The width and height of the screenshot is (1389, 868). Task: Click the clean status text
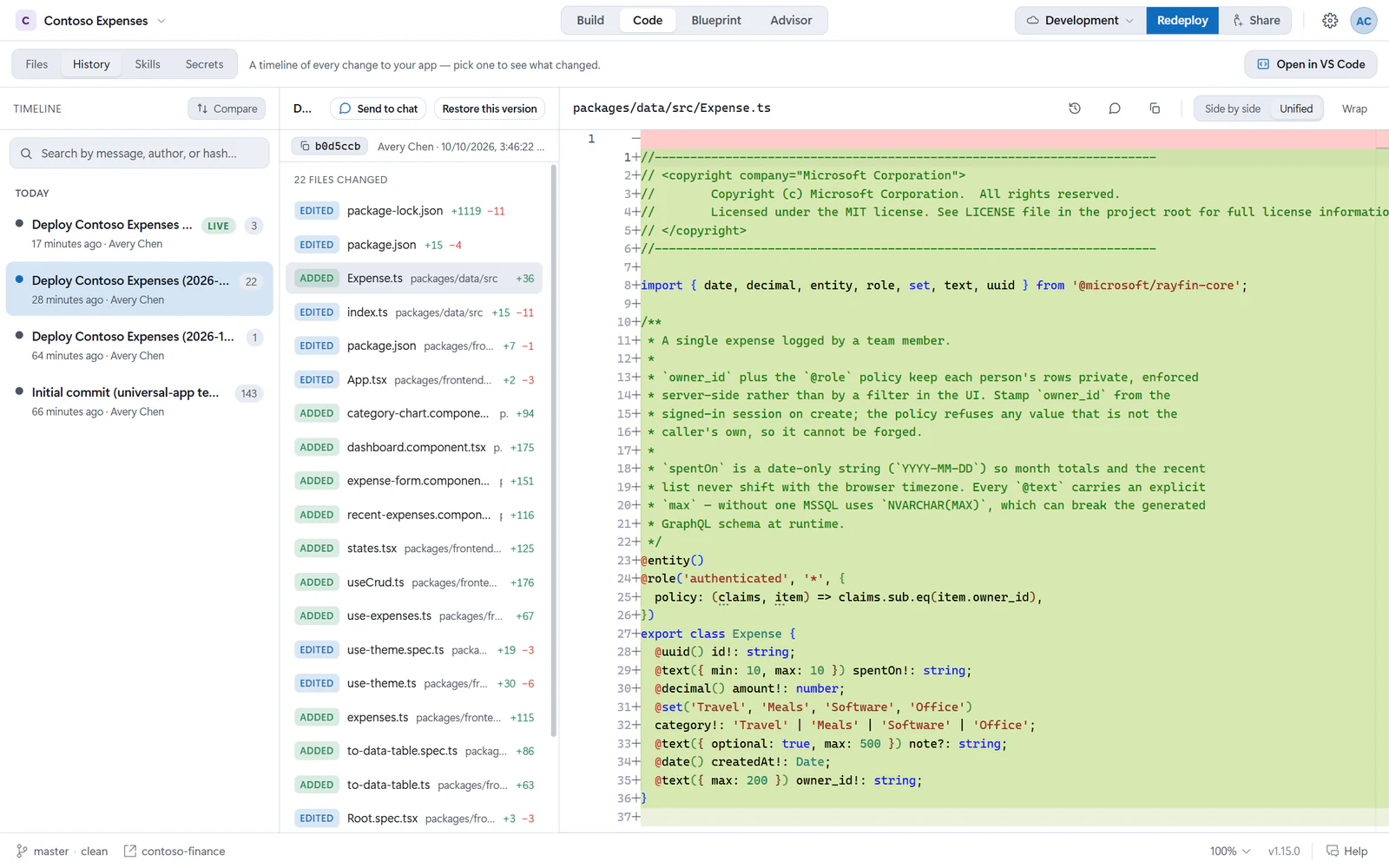pos(95,852)
